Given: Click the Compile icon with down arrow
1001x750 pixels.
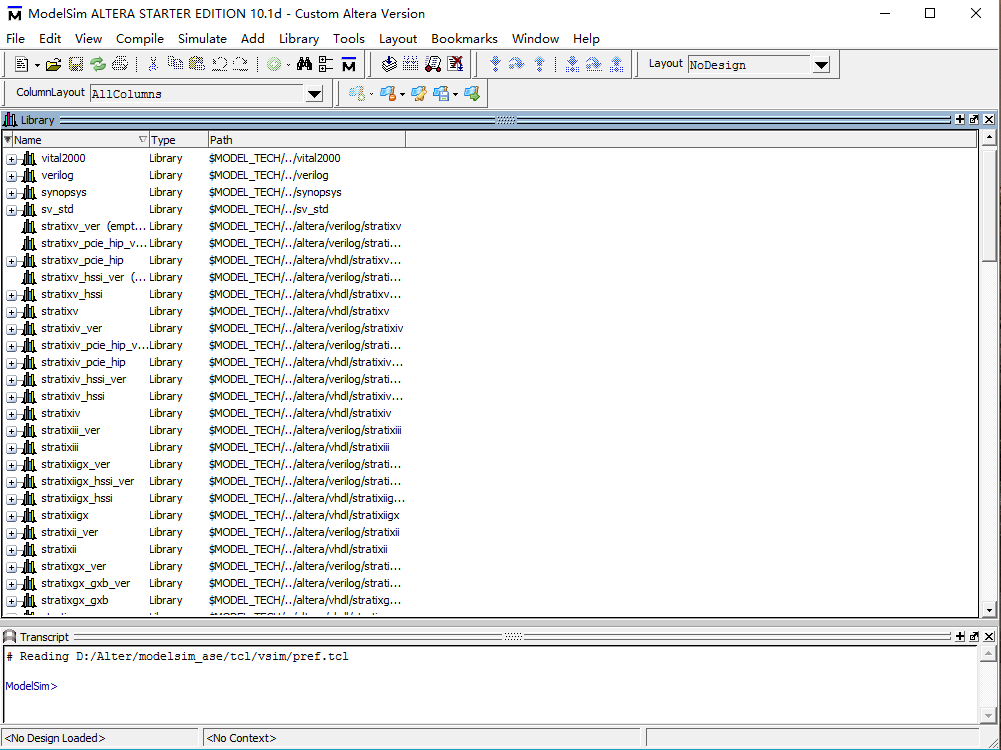Looking at the screenshot, I should (x=389, y=64).
